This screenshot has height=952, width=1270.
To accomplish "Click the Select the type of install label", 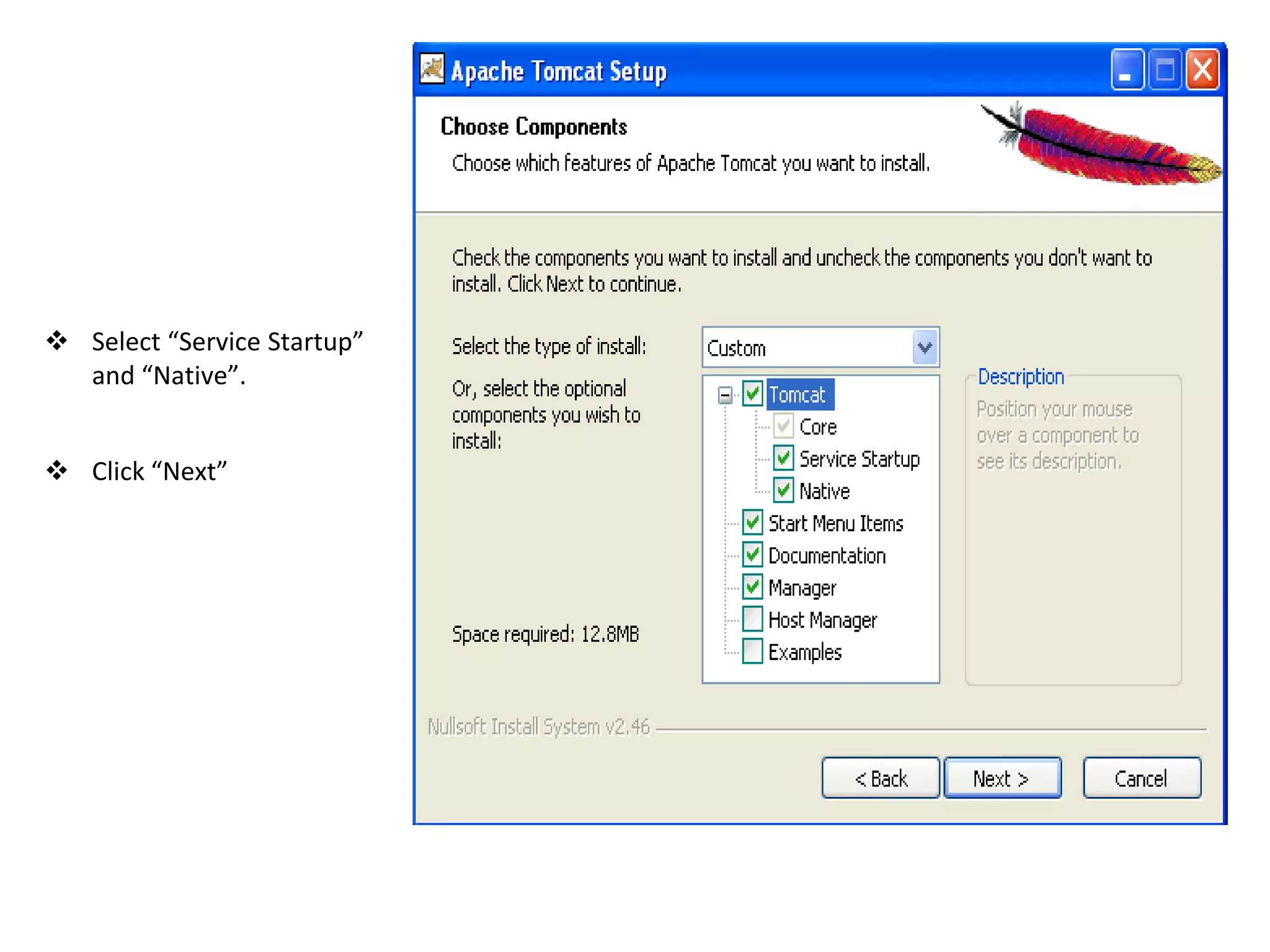I will [x=549, y=346].
